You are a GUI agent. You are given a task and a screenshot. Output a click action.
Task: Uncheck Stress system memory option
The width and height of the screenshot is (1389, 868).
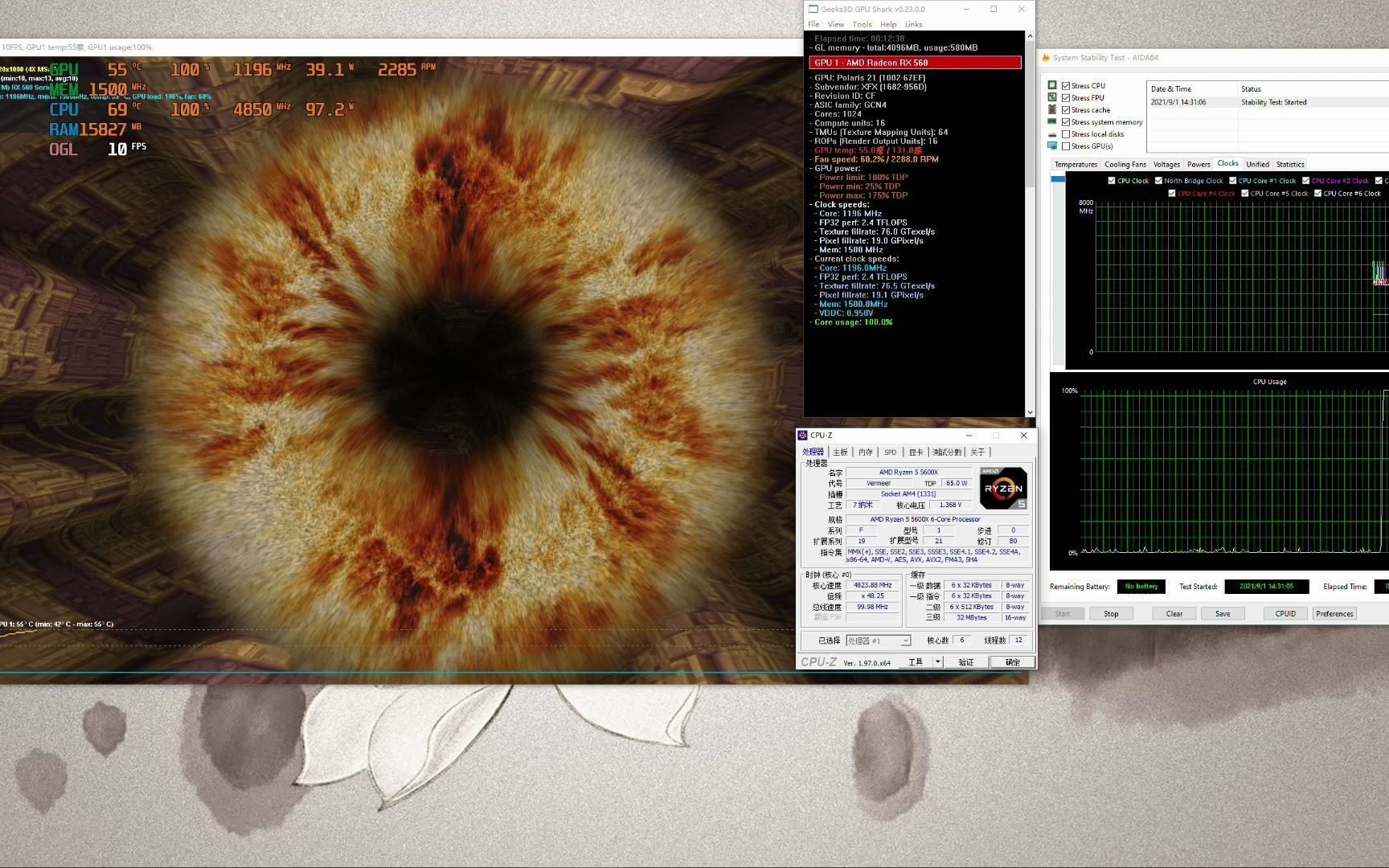(1066, 121)
